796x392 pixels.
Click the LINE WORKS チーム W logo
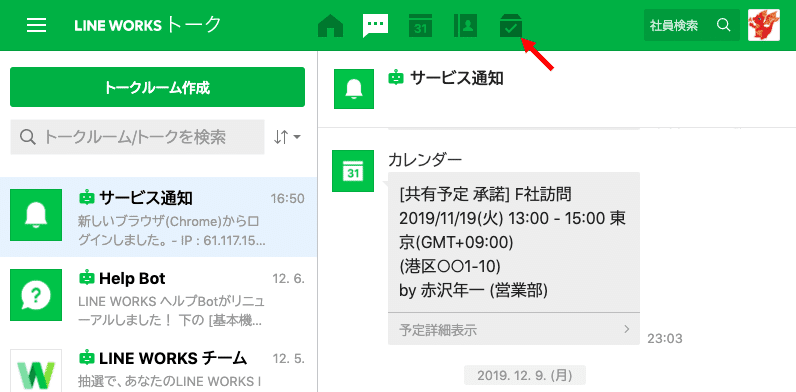coord(36,371)
